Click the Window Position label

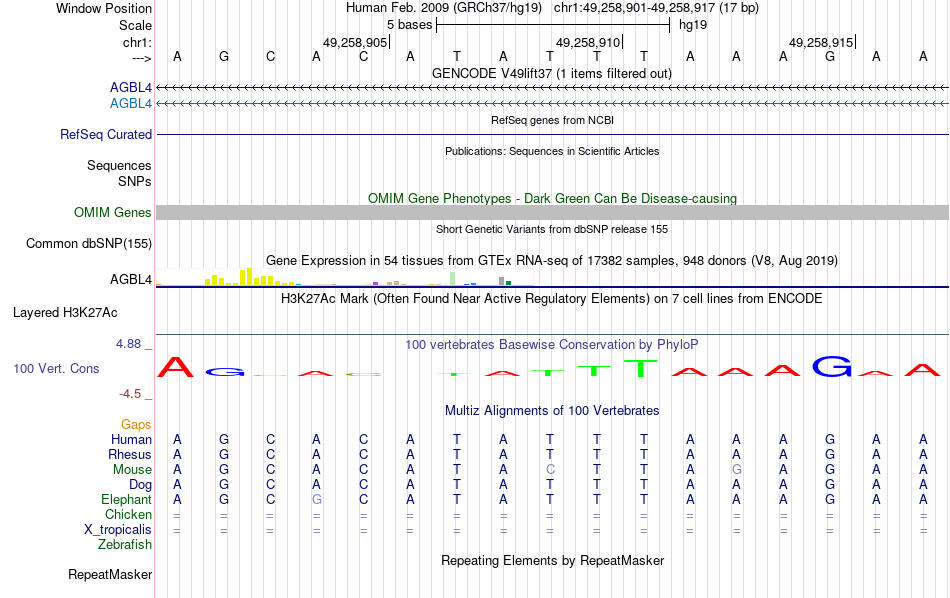click(x=104, y=8)
